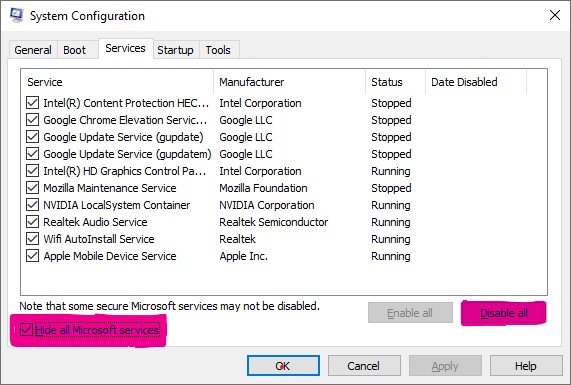
Task: Toggle Realtek Audio Service checkbox
Action: point(32,222)
